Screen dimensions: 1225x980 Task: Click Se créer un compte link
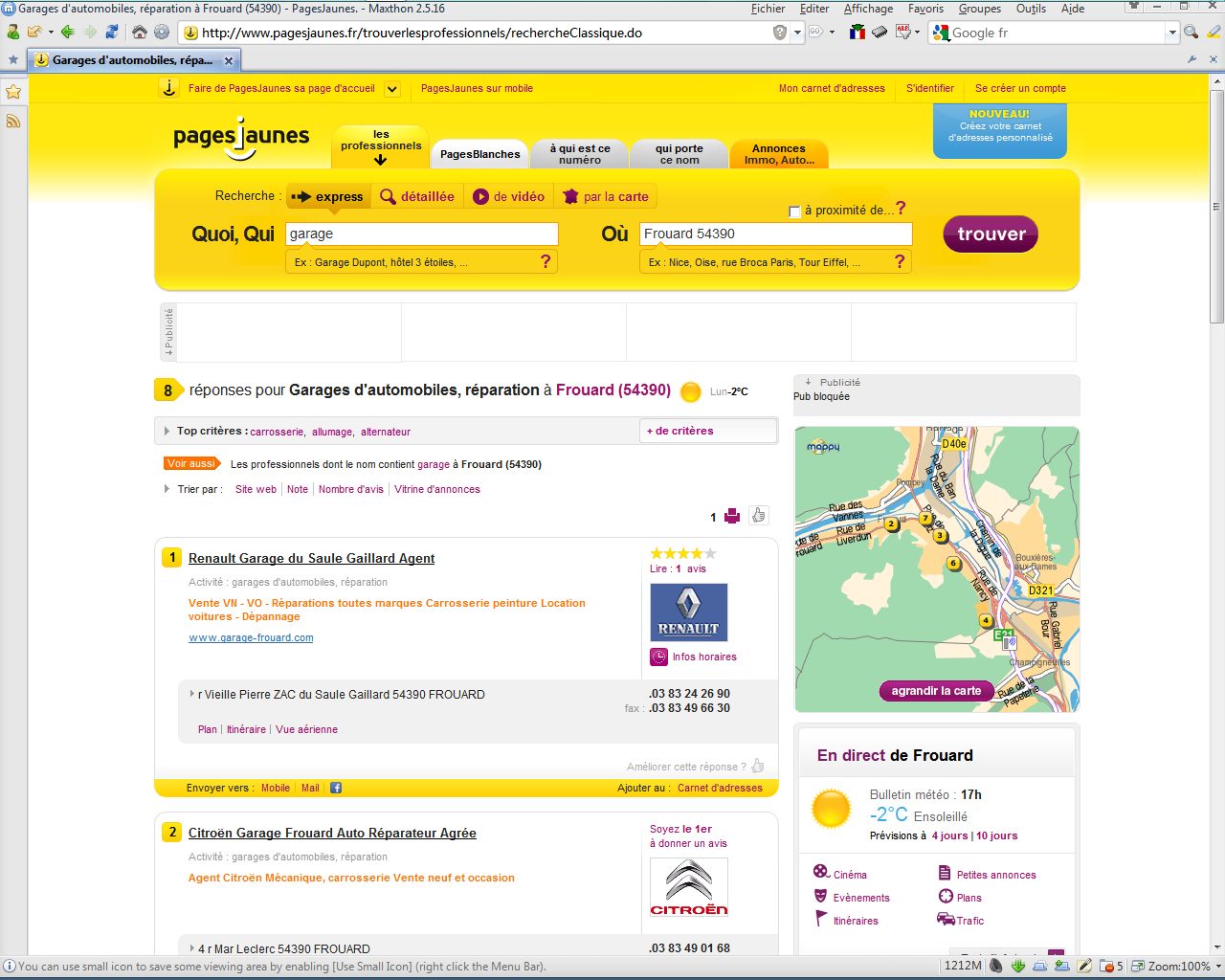(x=1020, y=88)
